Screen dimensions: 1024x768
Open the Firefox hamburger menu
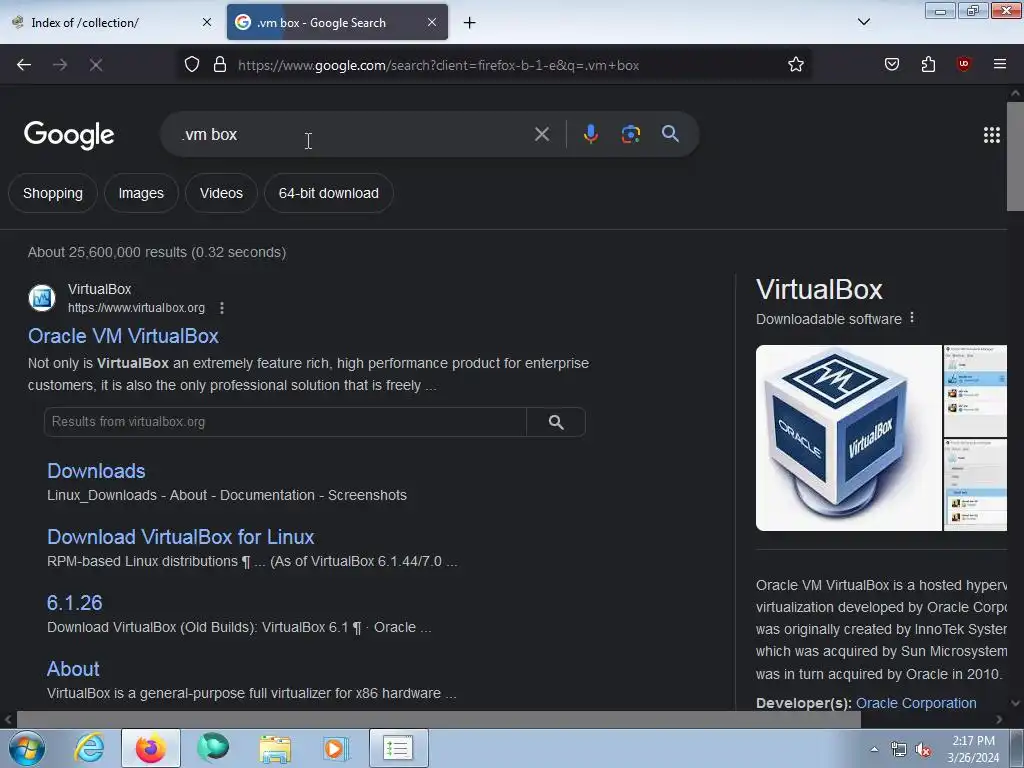pyautogui.click(x=999, y=64)
